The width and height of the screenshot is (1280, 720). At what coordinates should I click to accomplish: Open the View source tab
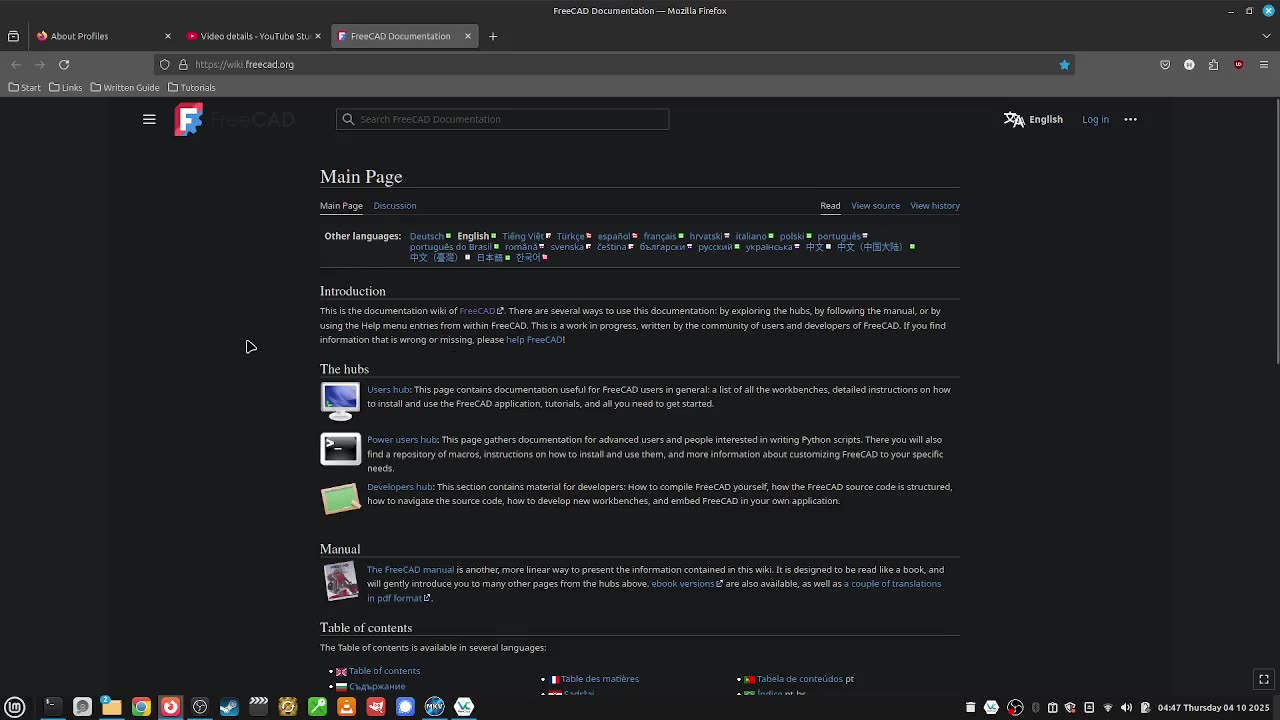coord(875,205)
